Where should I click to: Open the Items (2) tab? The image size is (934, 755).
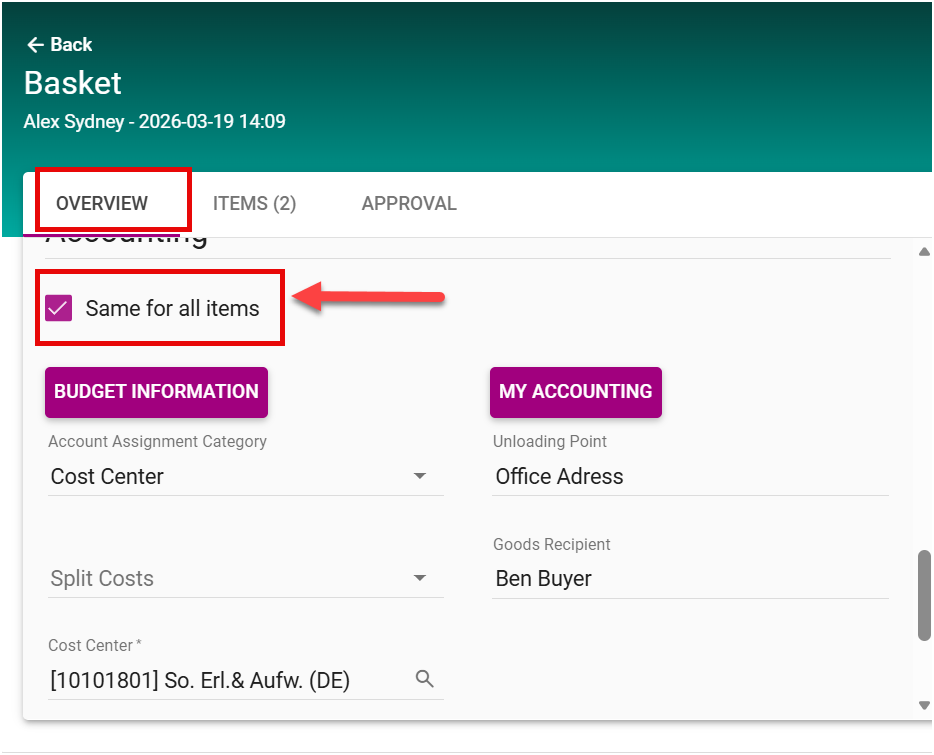(x=254, y=203)
